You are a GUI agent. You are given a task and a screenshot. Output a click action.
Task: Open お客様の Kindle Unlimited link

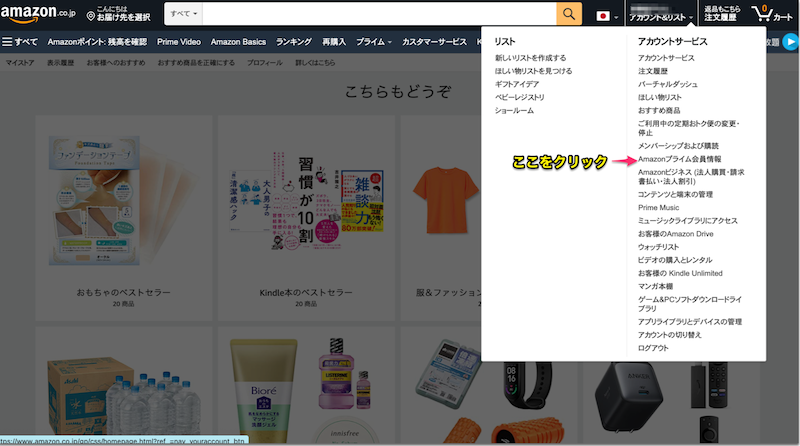[681, 274]
